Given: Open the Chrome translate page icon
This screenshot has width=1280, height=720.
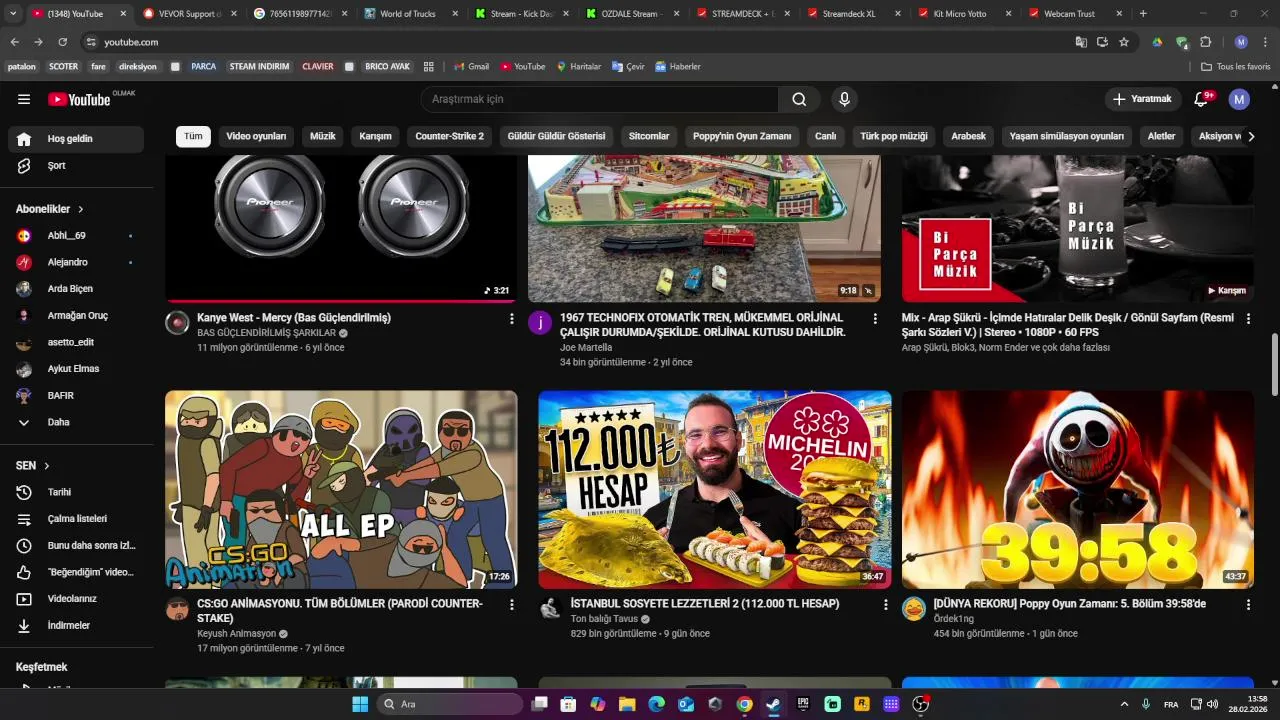Looking at the screenshot, I should click(1081, 42).
